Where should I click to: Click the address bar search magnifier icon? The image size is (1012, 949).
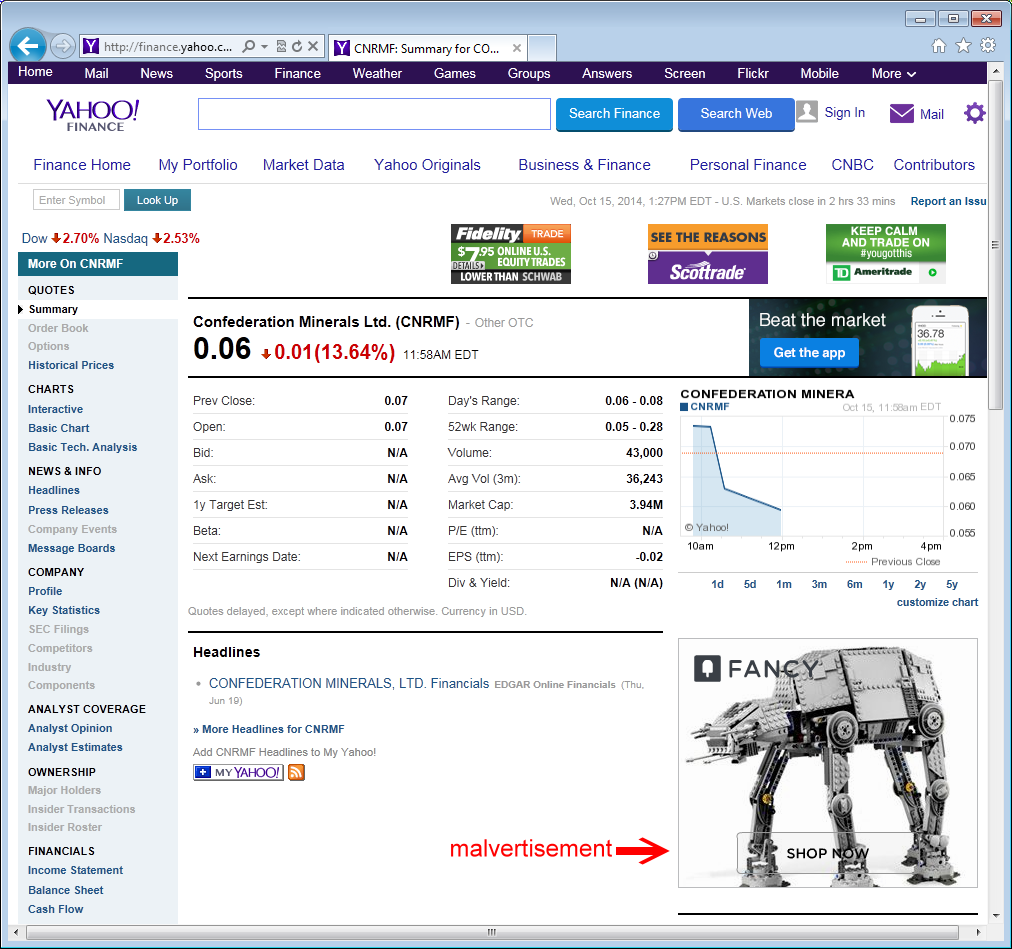pyautogui.click(x=248, y=46)
